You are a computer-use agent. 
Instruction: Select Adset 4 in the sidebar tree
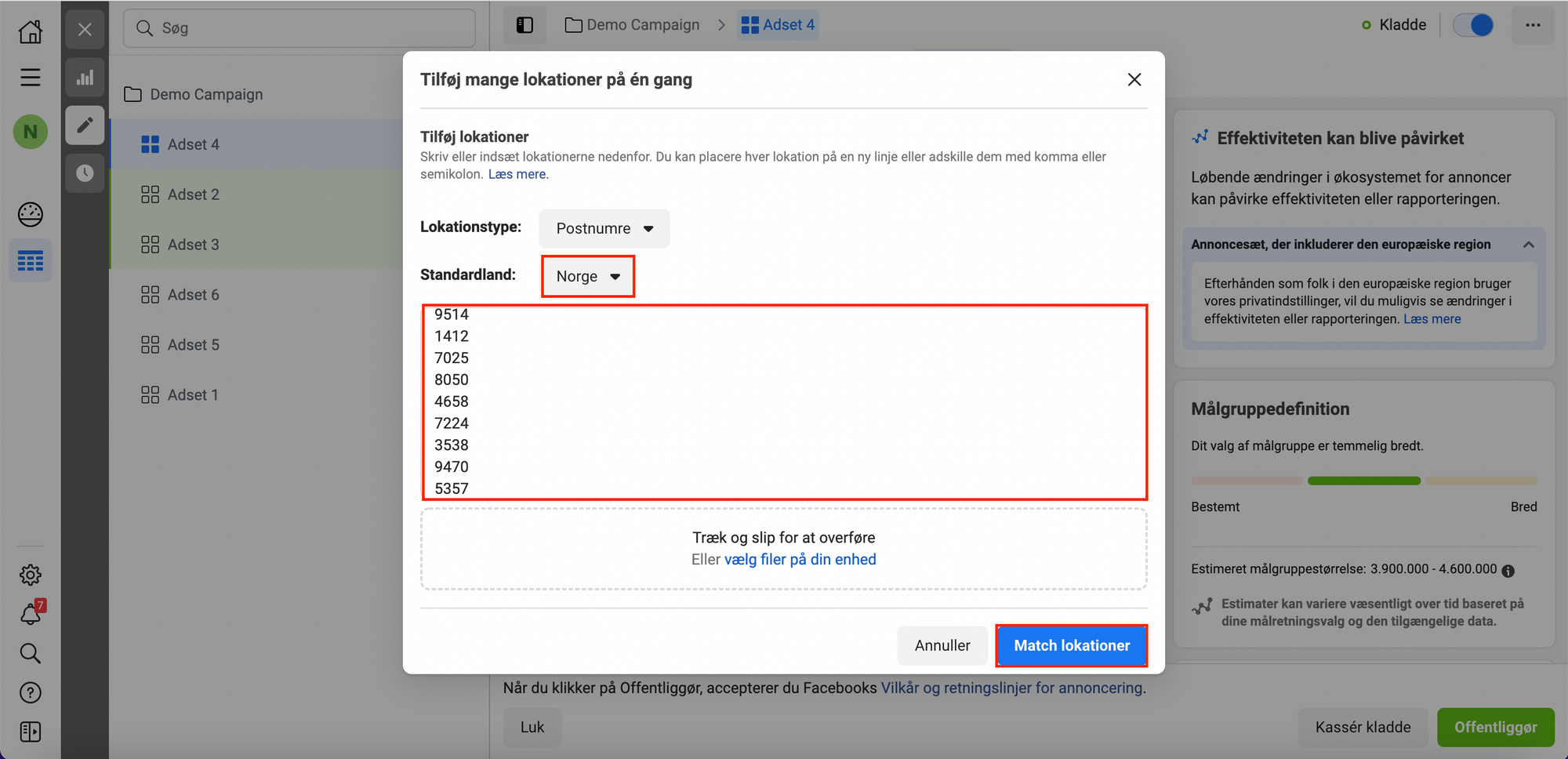point(256,144)
